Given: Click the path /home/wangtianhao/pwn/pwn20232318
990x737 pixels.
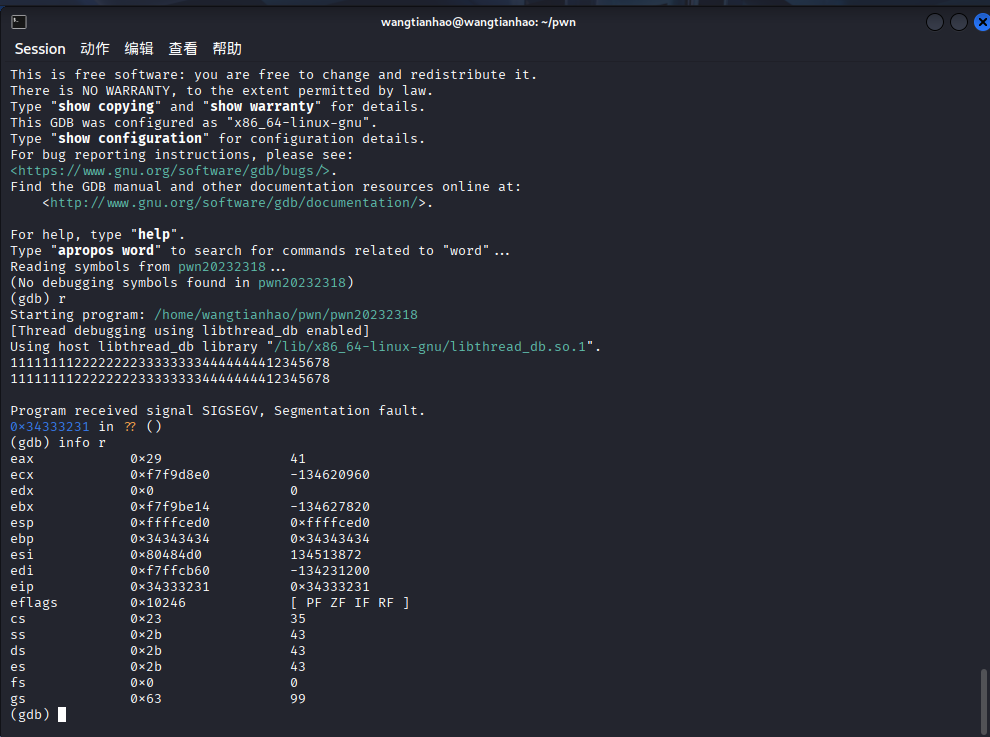Looking at the screenshot, I should coord(286,315).
